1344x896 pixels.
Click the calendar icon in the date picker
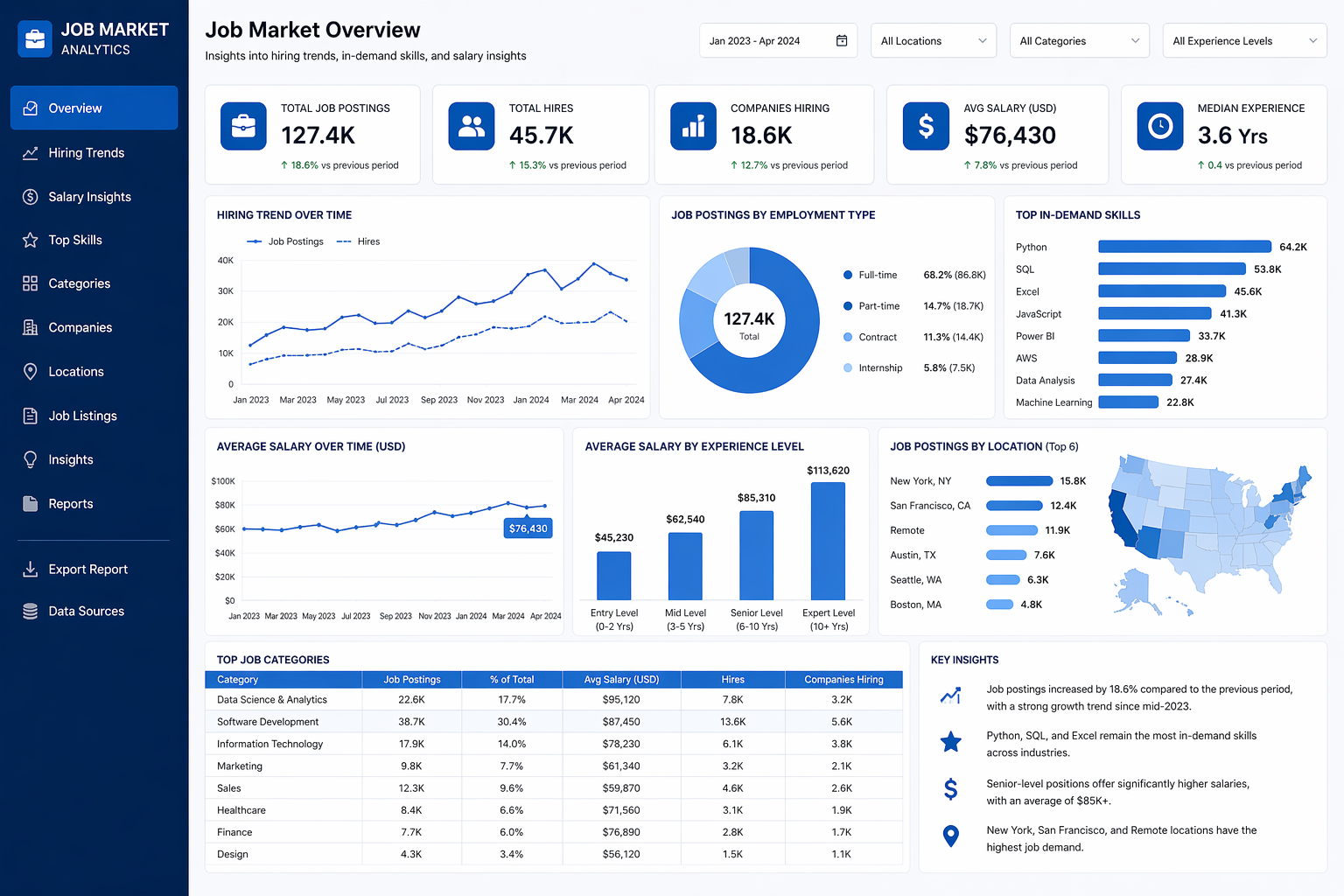click(x=841, y=40)
